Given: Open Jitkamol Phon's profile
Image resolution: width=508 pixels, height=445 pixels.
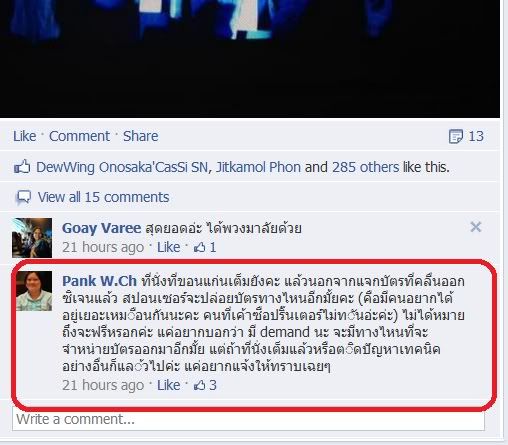Looking at the screenshot, I should point(258,167).
